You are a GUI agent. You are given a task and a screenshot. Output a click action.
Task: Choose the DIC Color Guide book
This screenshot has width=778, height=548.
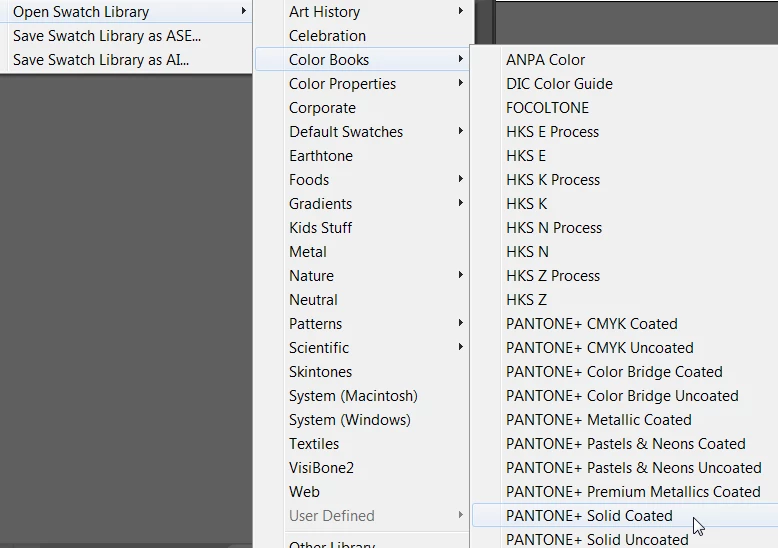(x=625, y=84)
